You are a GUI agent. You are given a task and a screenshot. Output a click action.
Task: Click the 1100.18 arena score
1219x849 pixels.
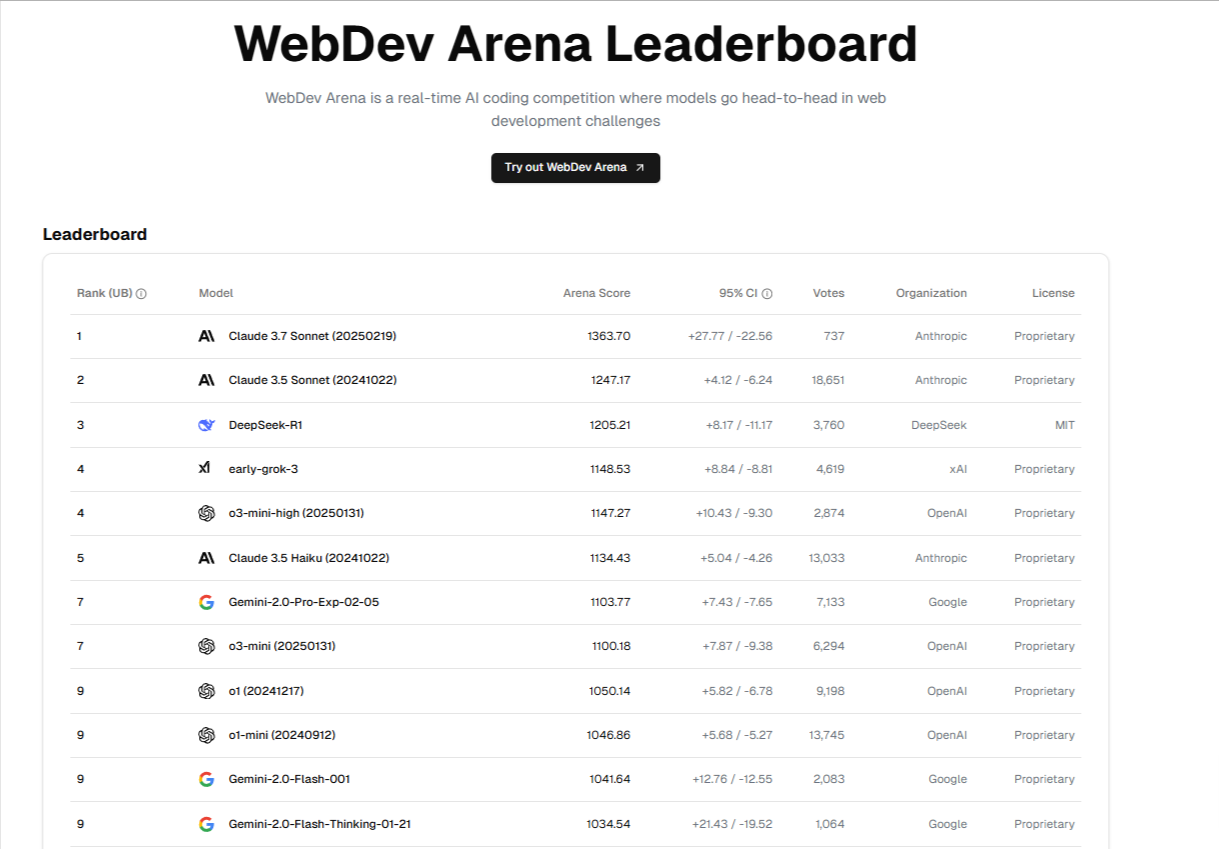(611, 646)
